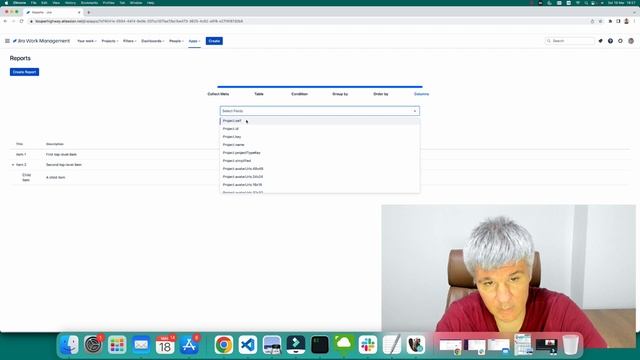Select Project.avatarUrls.16x16 option
This screenshot has height=360, width=640.
point(320,184)
